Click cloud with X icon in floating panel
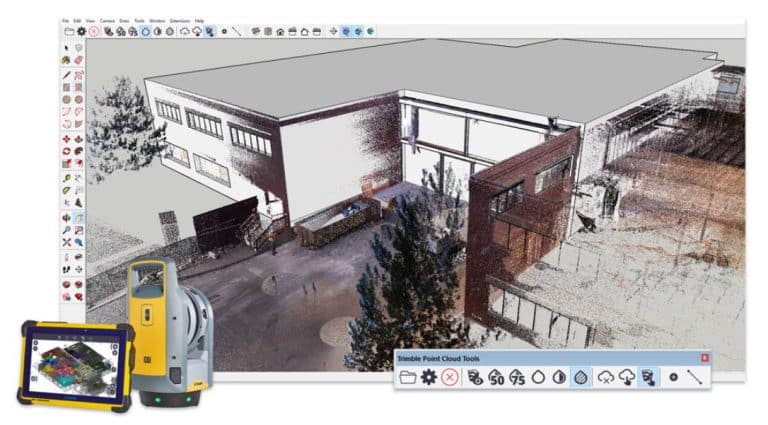The image size is (768, 425). point(606,378)
